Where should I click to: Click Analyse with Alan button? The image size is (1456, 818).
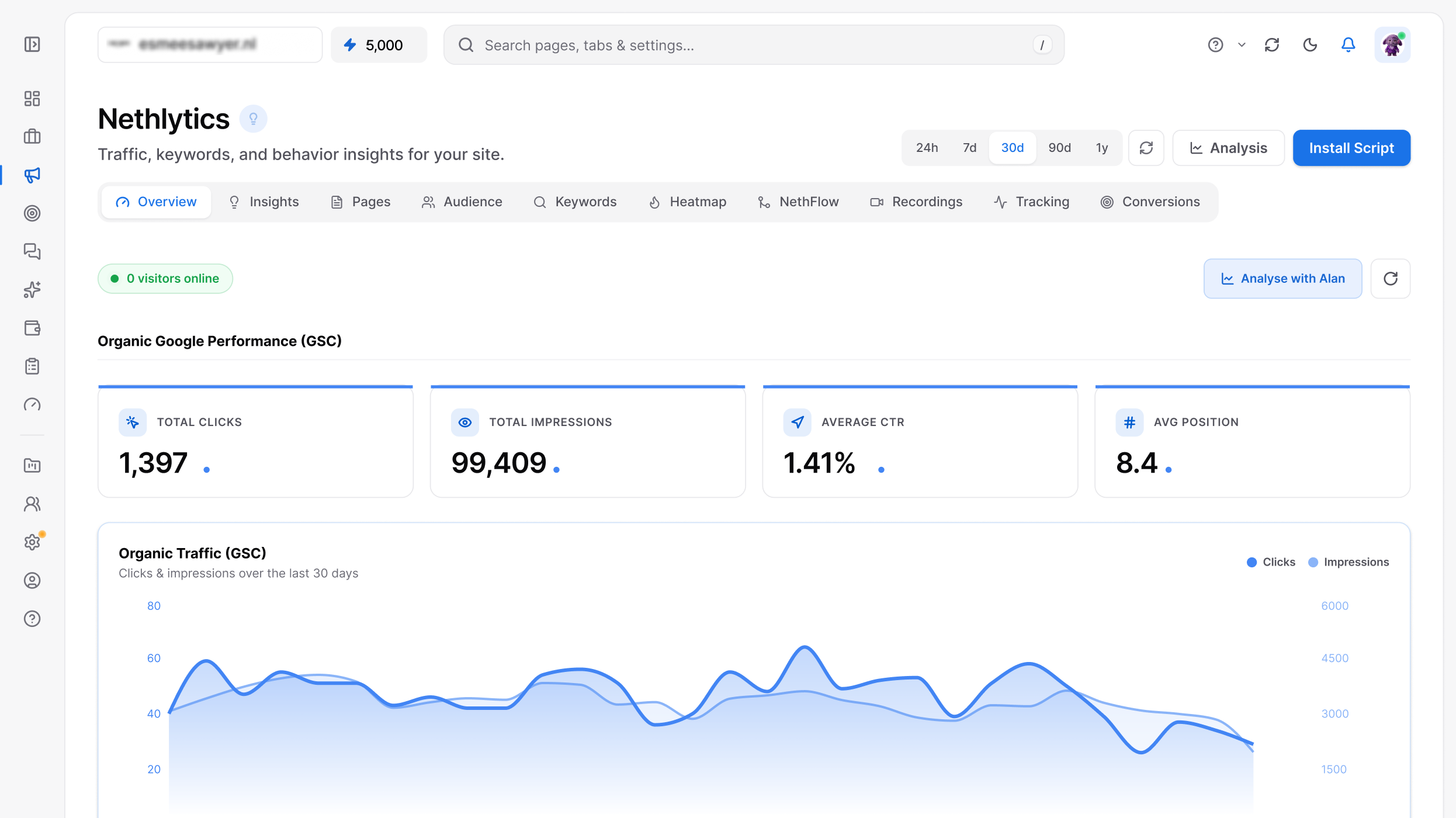click(x=1282, y=279)
